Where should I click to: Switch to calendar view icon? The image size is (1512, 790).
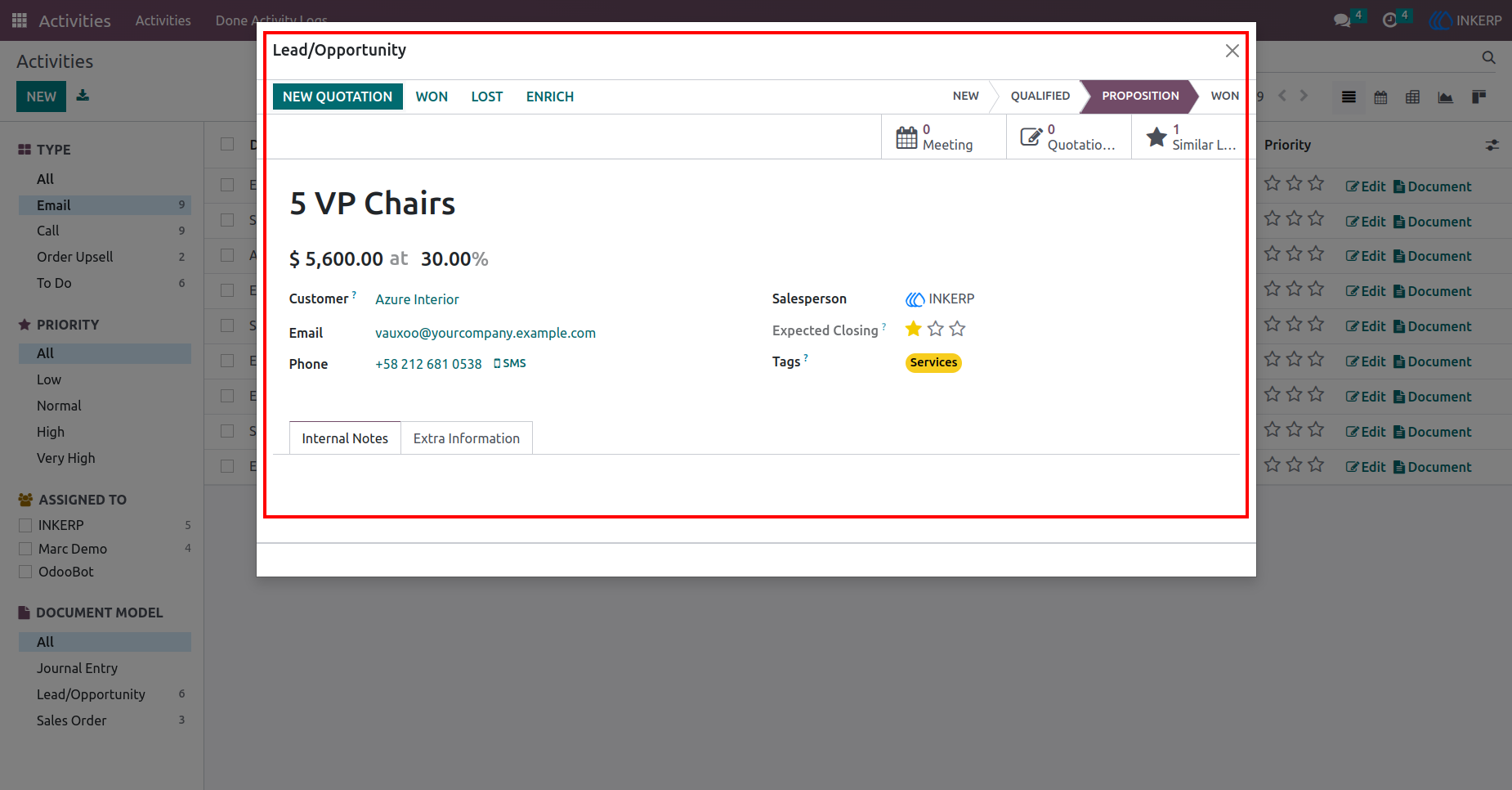pos(1380,97)
